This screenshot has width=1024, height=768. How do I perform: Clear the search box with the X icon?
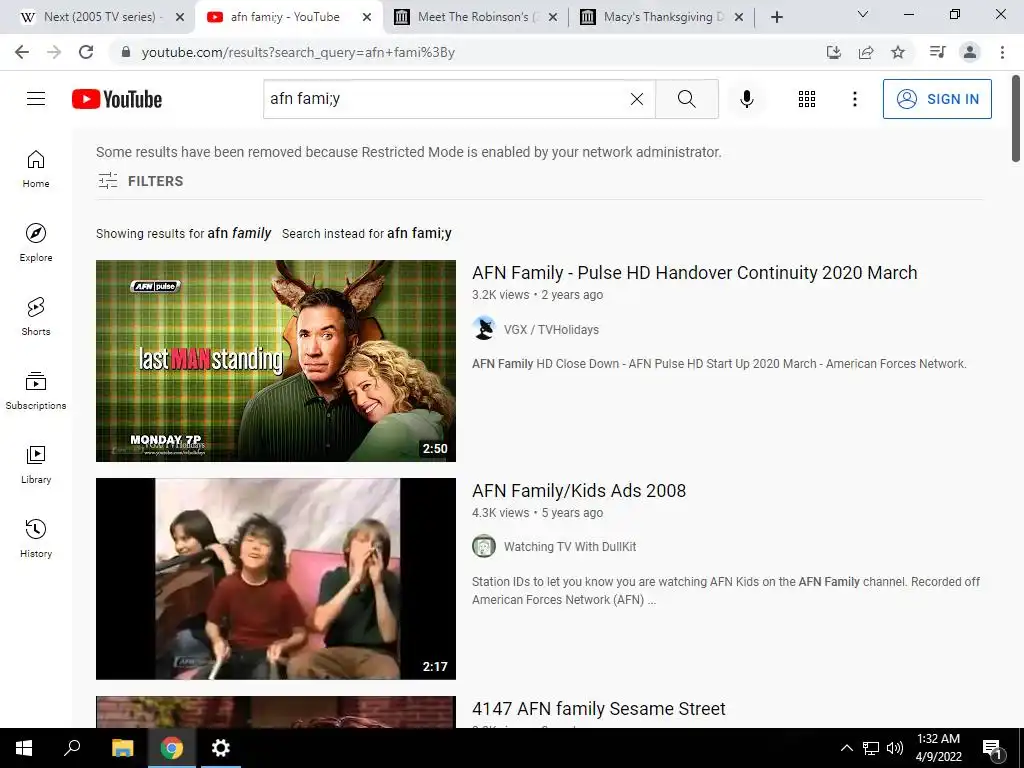click(x=637, y=99)
